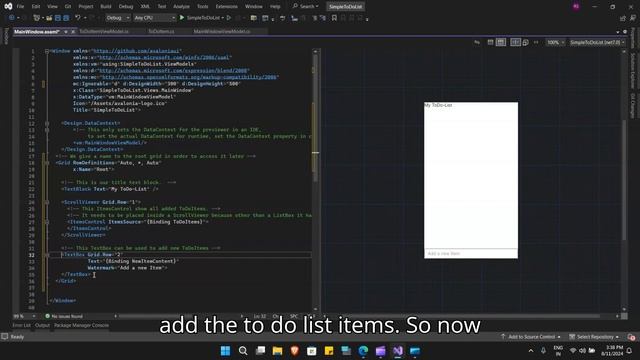Viewport: 640px width, 360px height.
Task: Open Sticky Notes from taskbar
Action: 329,351
